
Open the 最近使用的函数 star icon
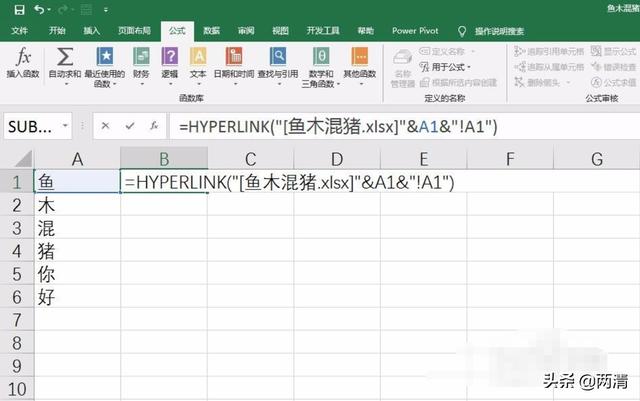click(105, 56)
